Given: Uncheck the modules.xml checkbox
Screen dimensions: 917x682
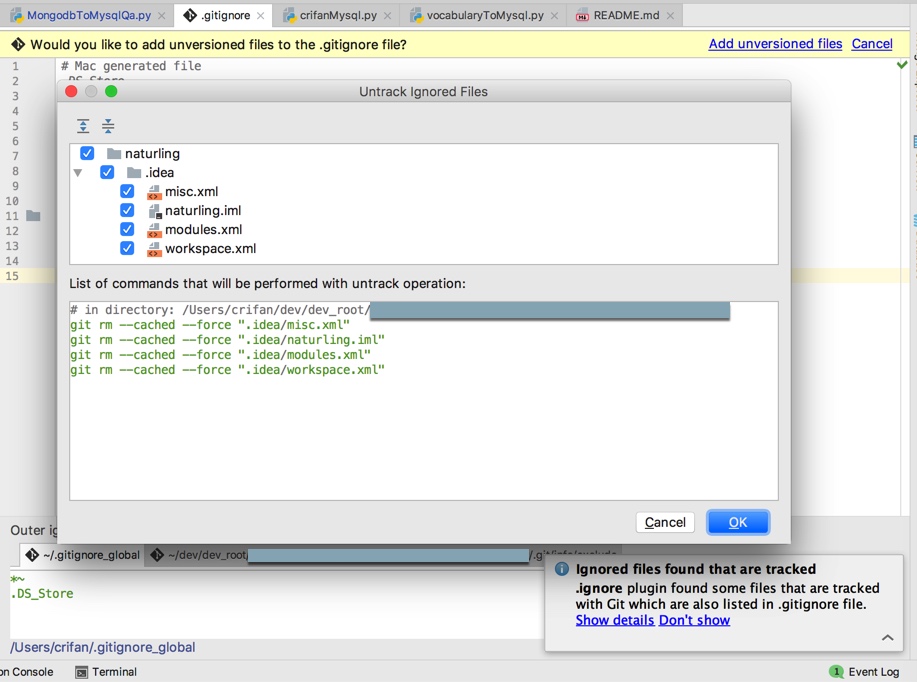Looking at the screenshot, I should click(x=127, y=229).
